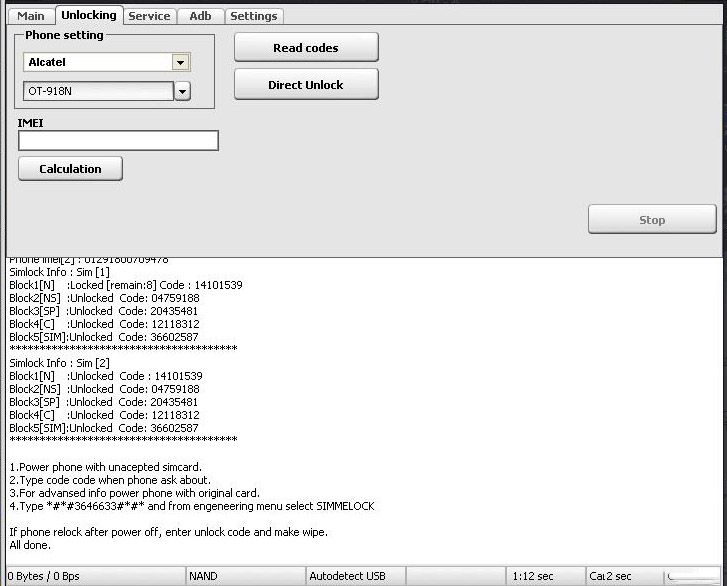Click the 0 Bytes / 0 Bps indicator
Viewport: 727px width, 586px height.
click(92, 576)
